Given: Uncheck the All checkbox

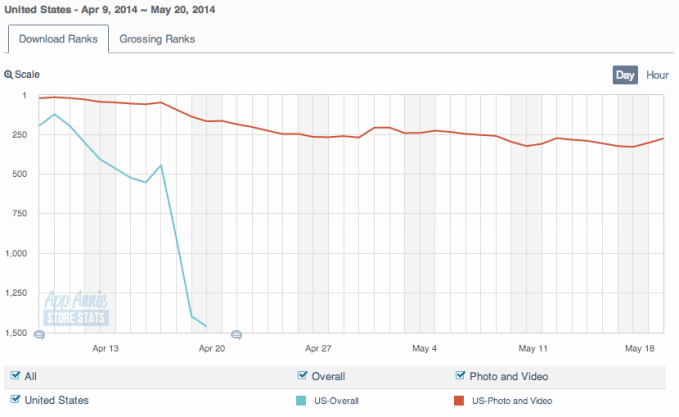Looking at the screenshot, I should 15,376.
